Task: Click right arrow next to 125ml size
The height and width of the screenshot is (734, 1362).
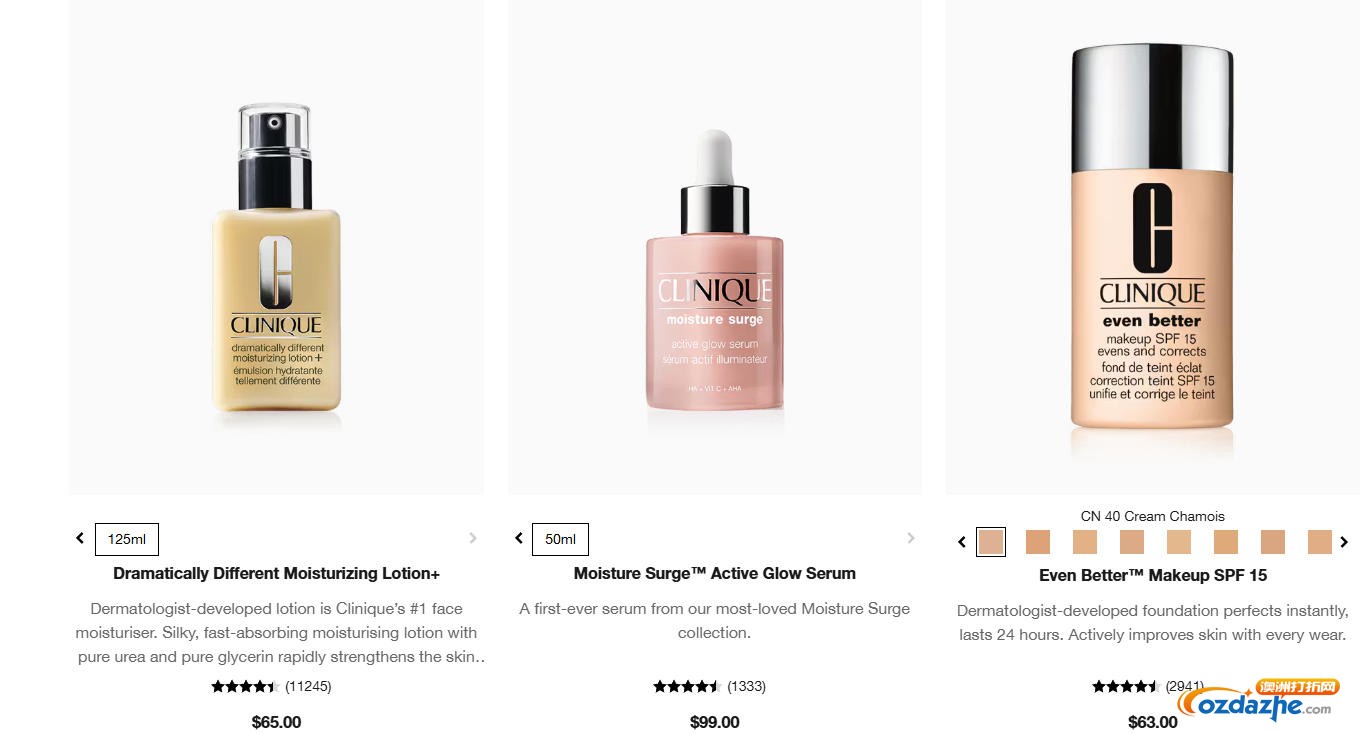Action: coord(473,538)
